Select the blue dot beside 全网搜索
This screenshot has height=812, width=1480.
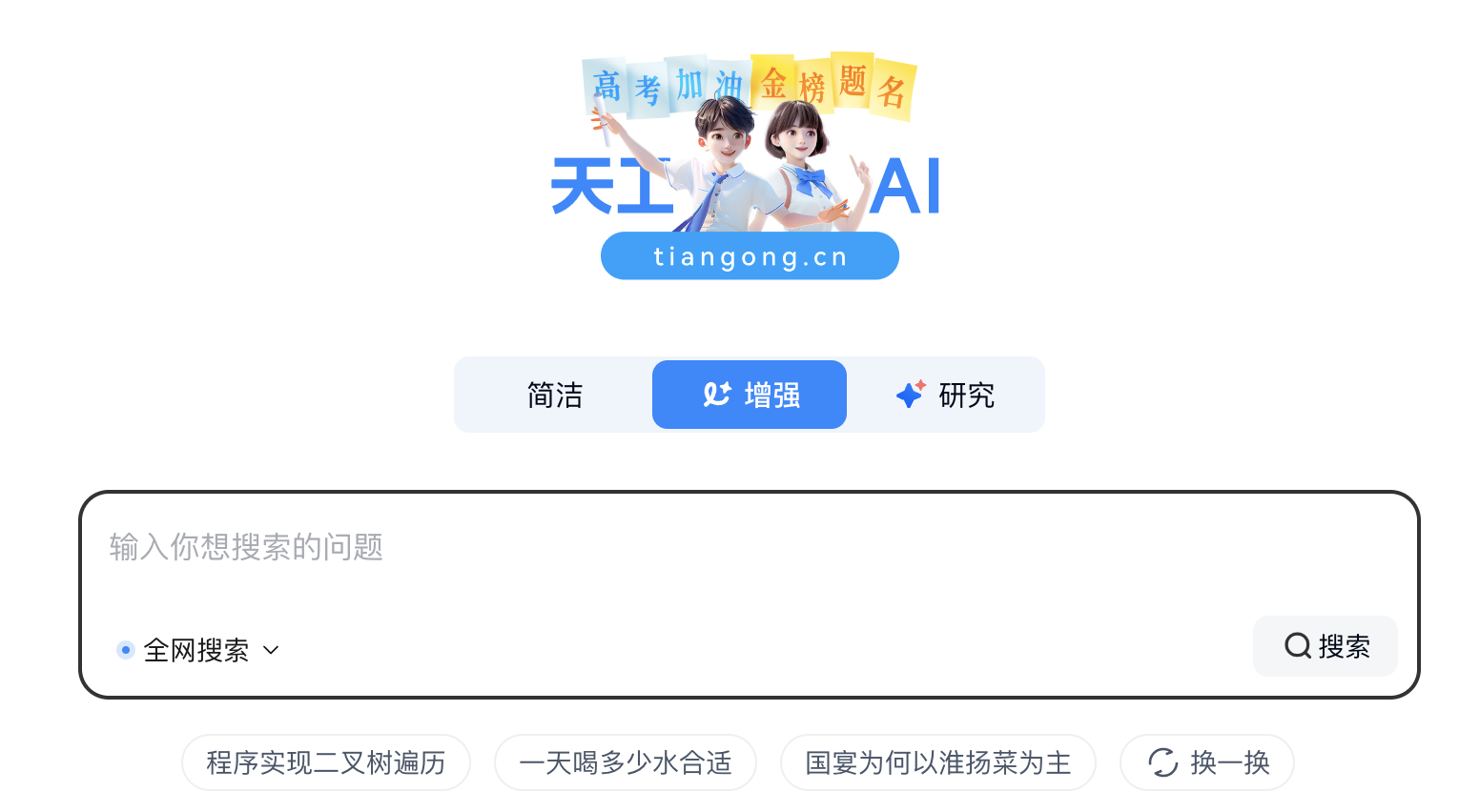coord(125,650)
